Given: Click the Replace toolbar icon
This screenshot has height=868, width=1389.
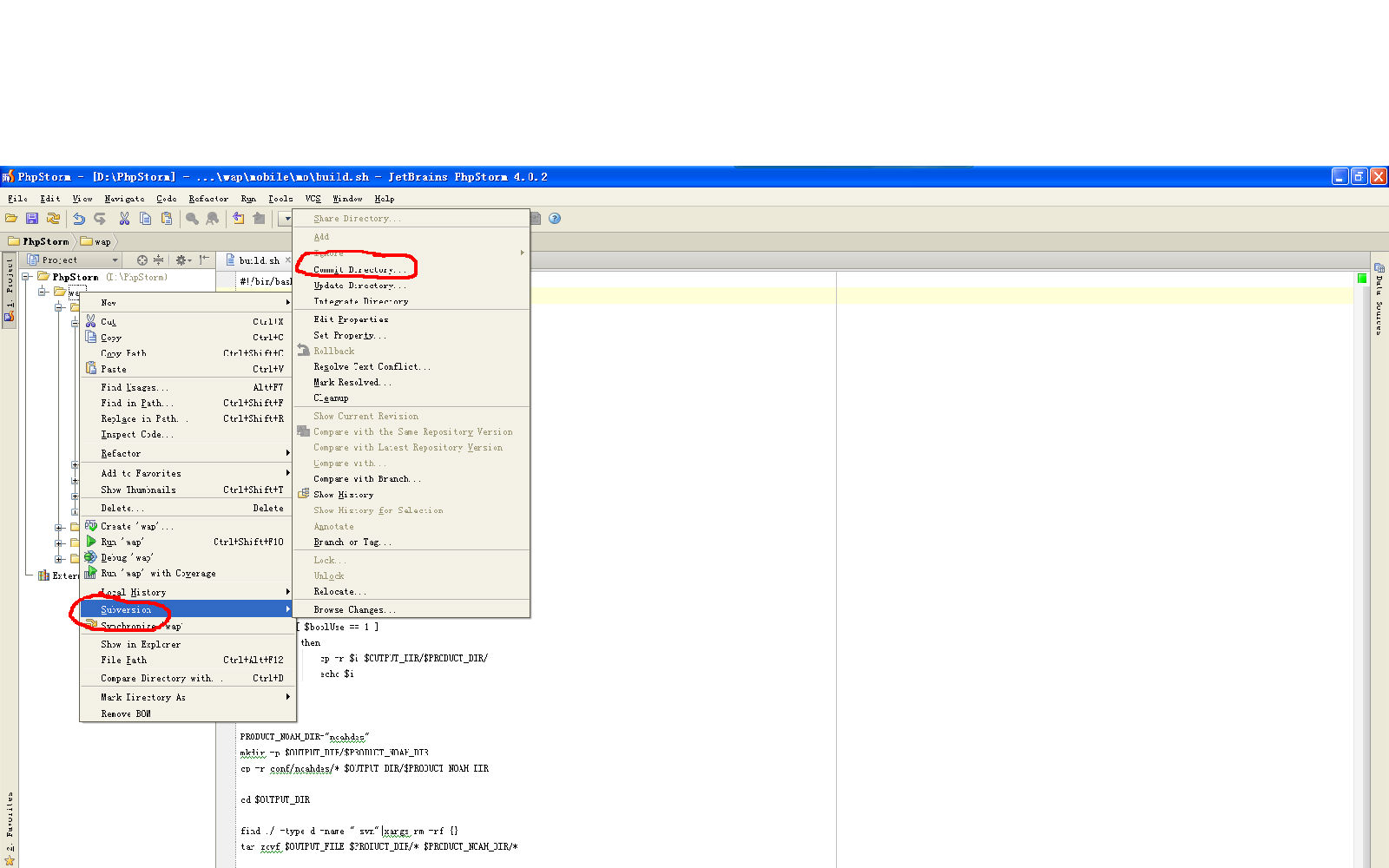Looking at the screenshot, I should click(213, 219).
